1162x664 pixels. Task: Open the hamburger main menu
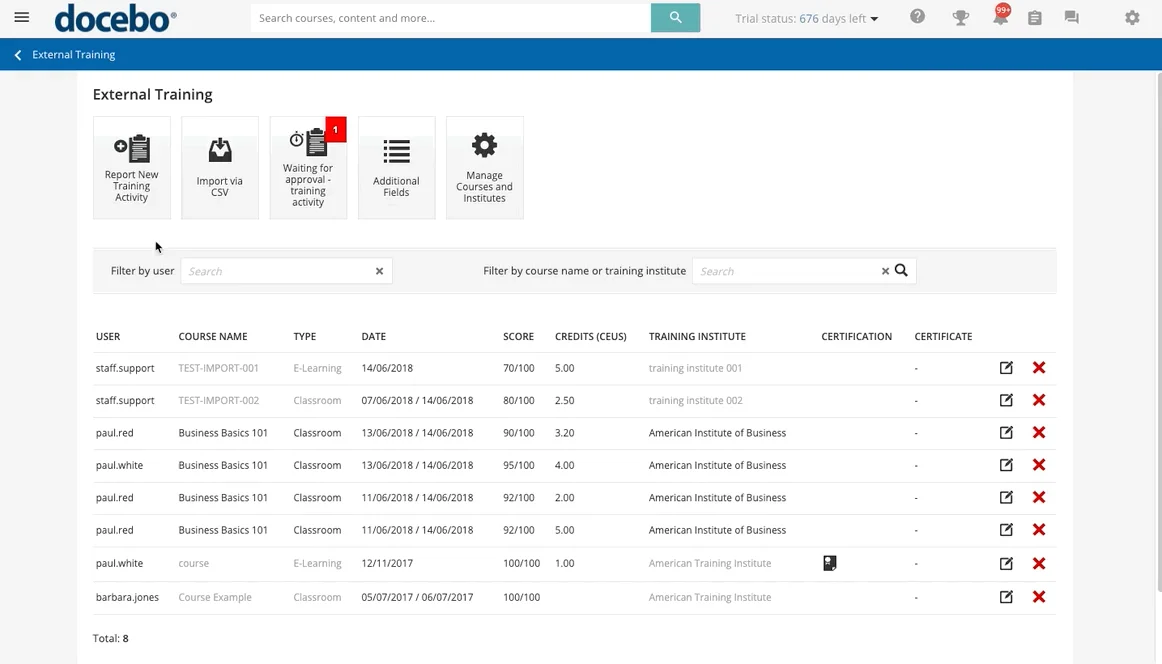tap(21, 18)
